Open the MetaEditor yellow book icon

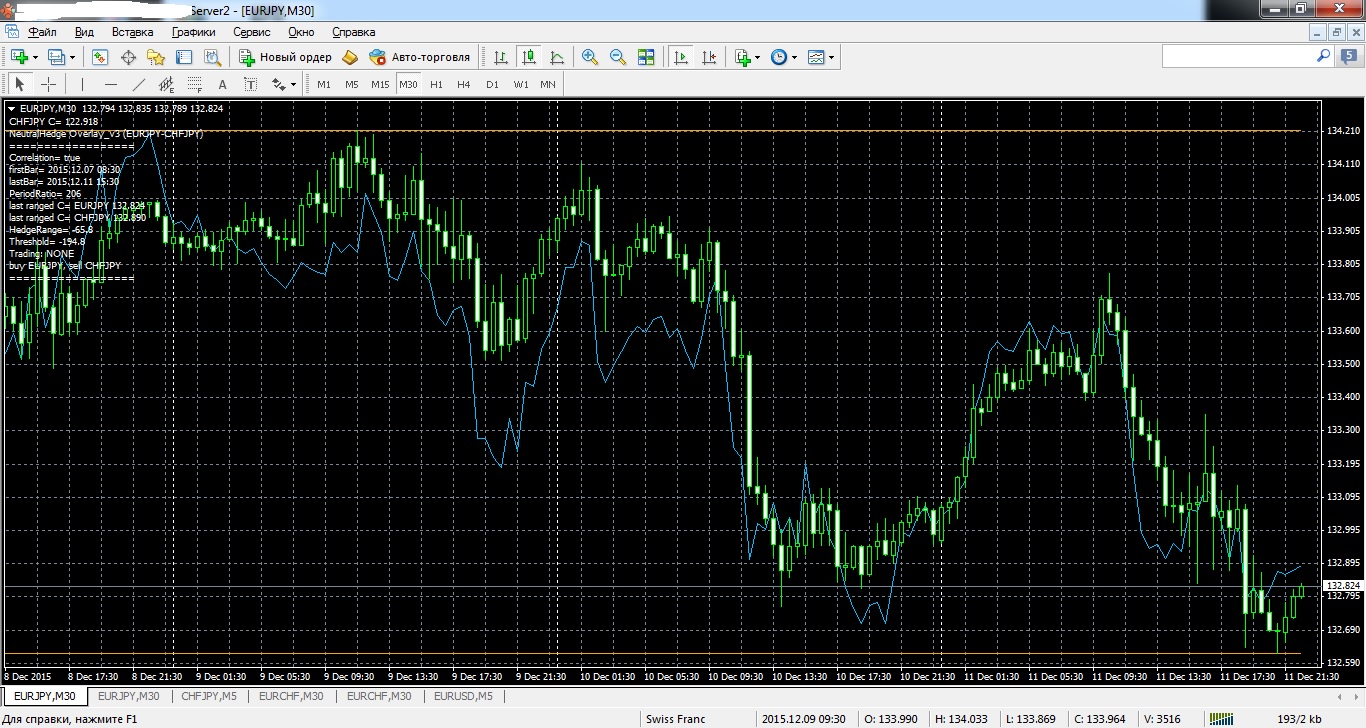tap(350, 57)
